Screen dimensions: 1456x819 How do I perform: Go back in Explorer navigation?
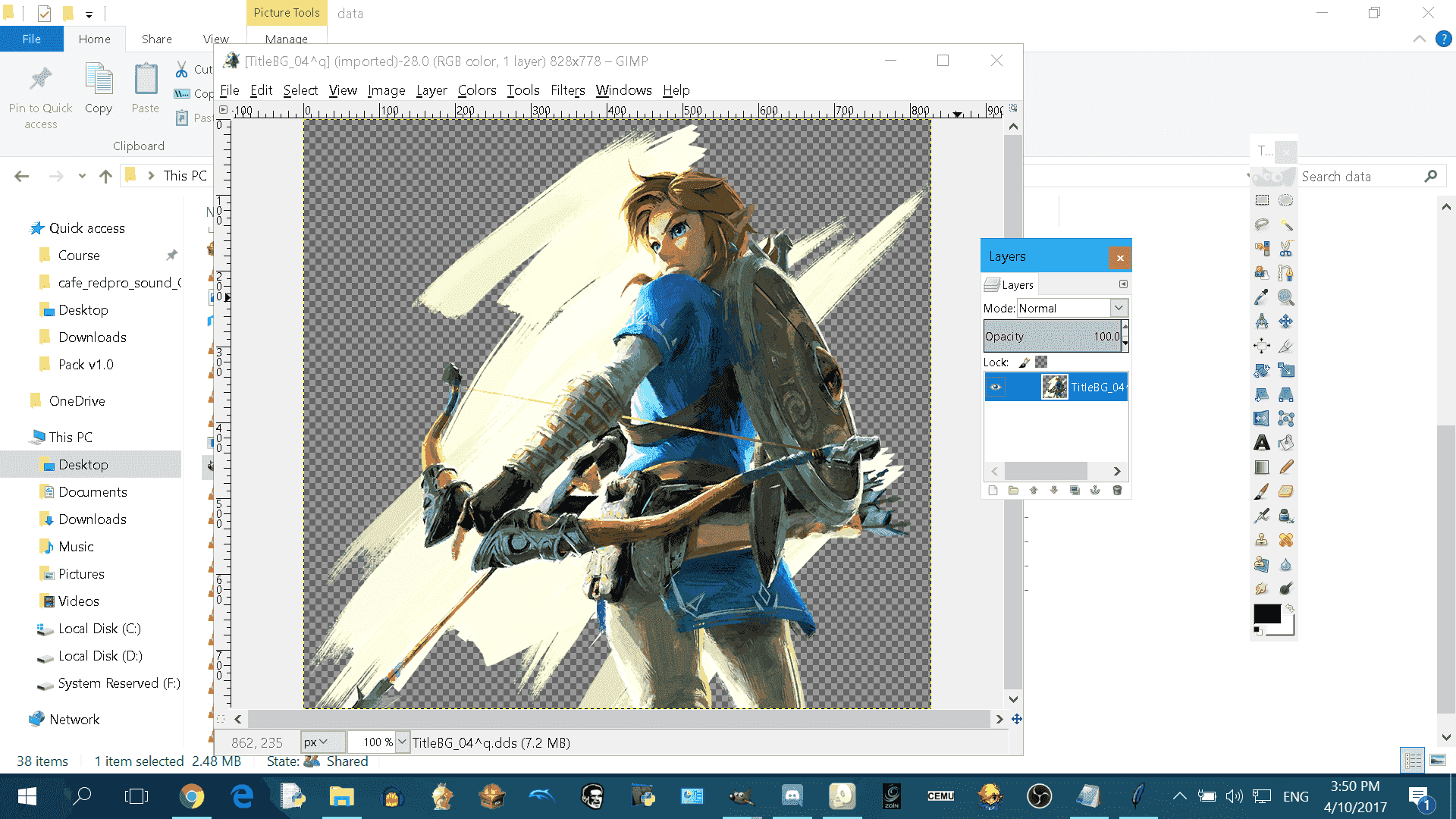[22, 176]
